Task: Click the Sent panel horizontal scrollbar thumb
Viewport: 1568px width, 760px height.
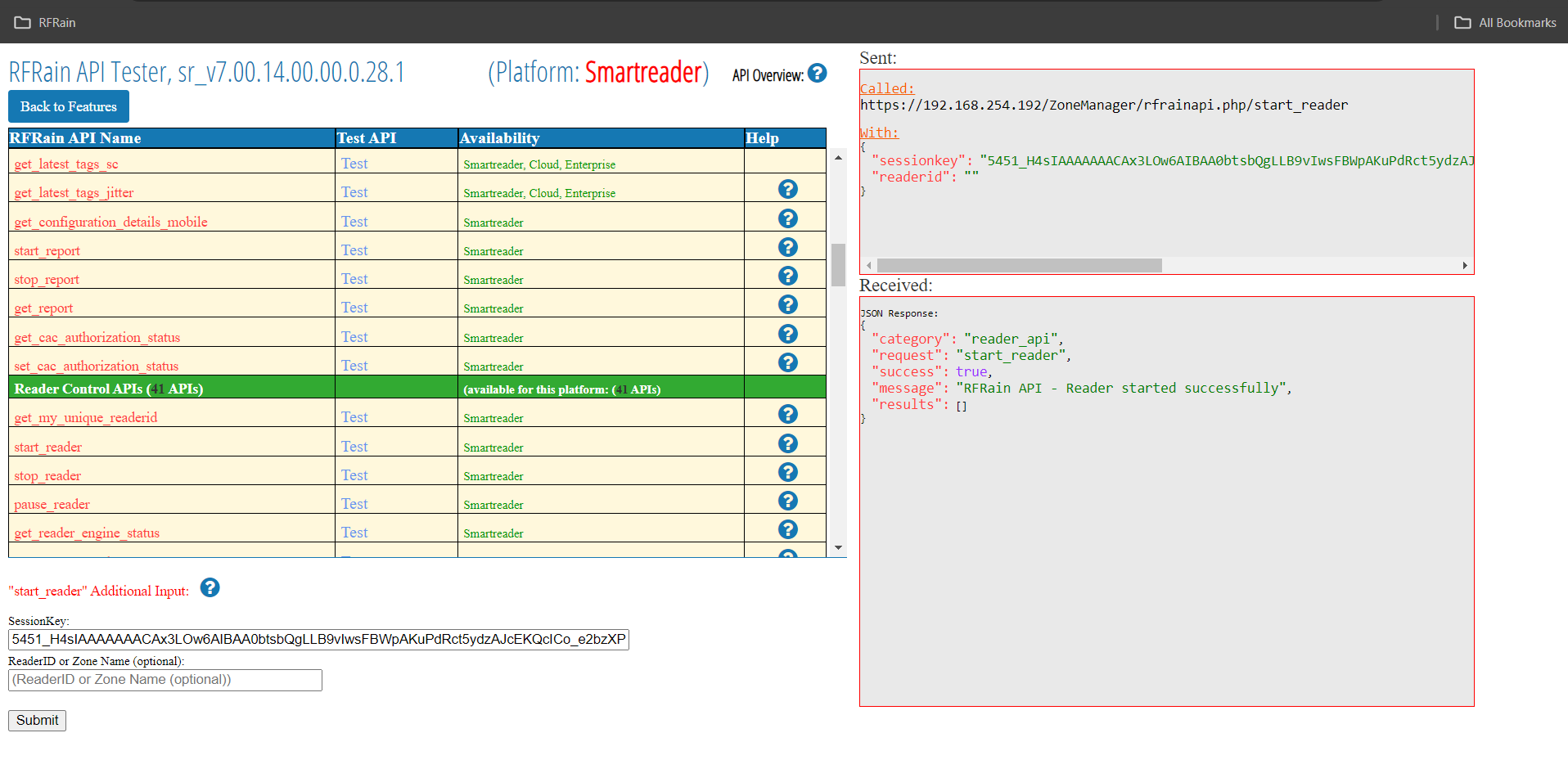Action: (x=1019, y=266)
